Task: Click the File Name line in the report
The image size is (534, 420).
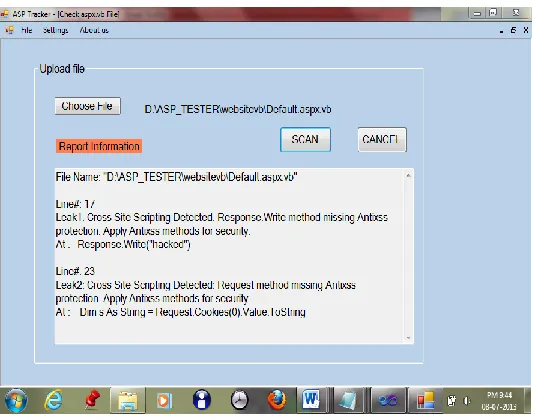Action: click(x=176, y=177)
